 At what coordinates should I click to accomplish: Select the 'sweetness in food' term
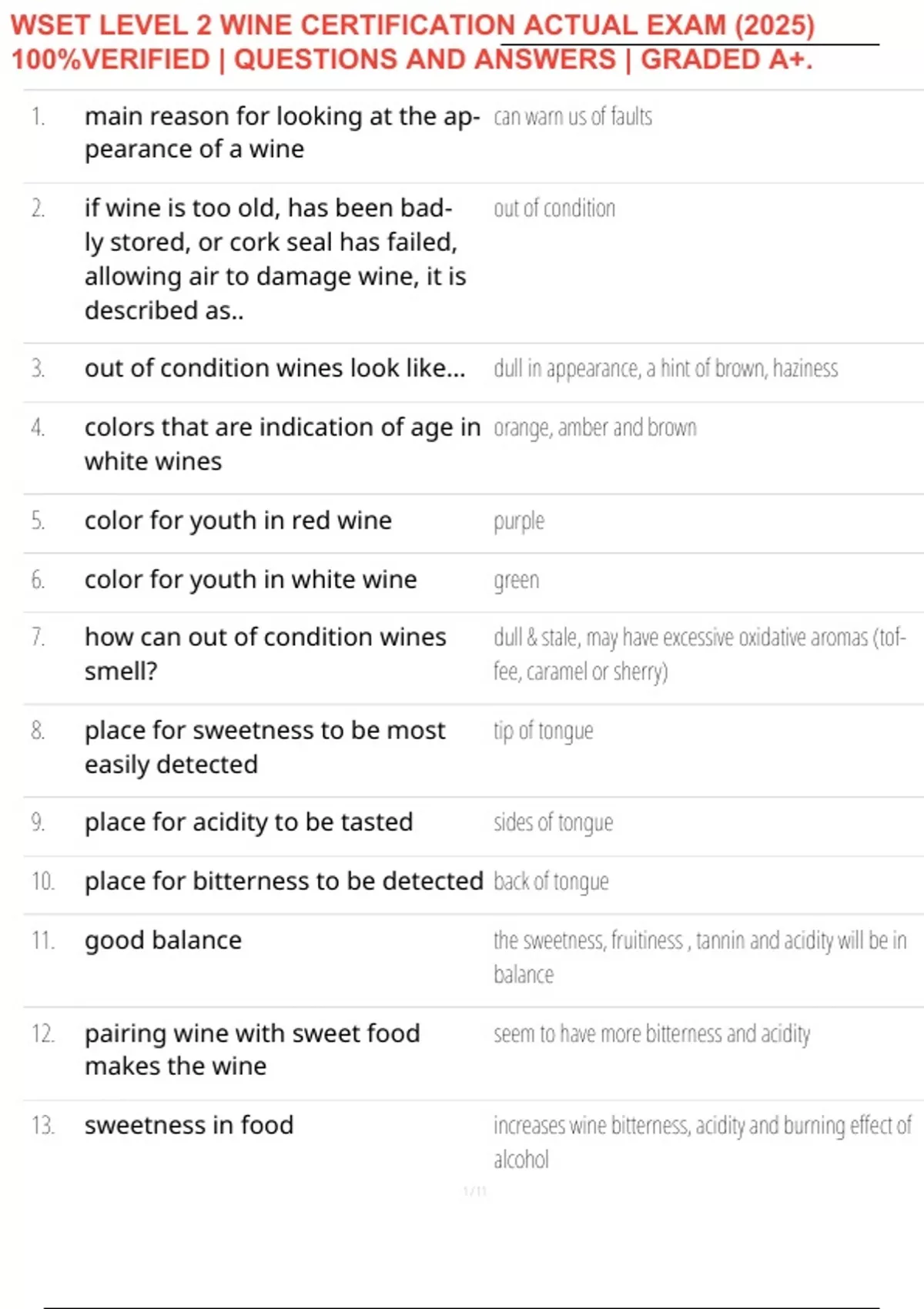point(189,1125)
